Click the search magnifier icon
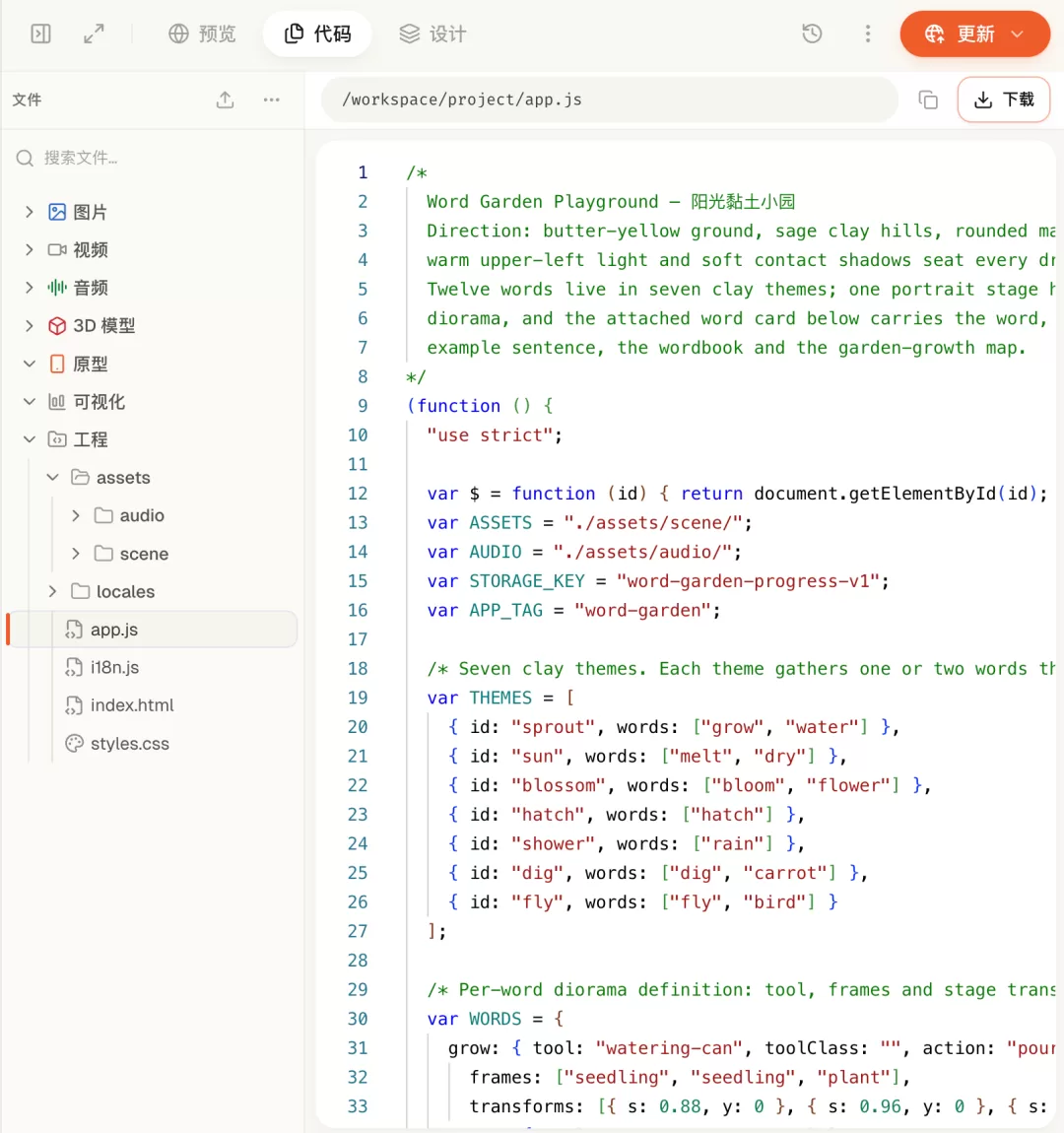The width and height of the screenshot is (1064, 1133). 25,159
